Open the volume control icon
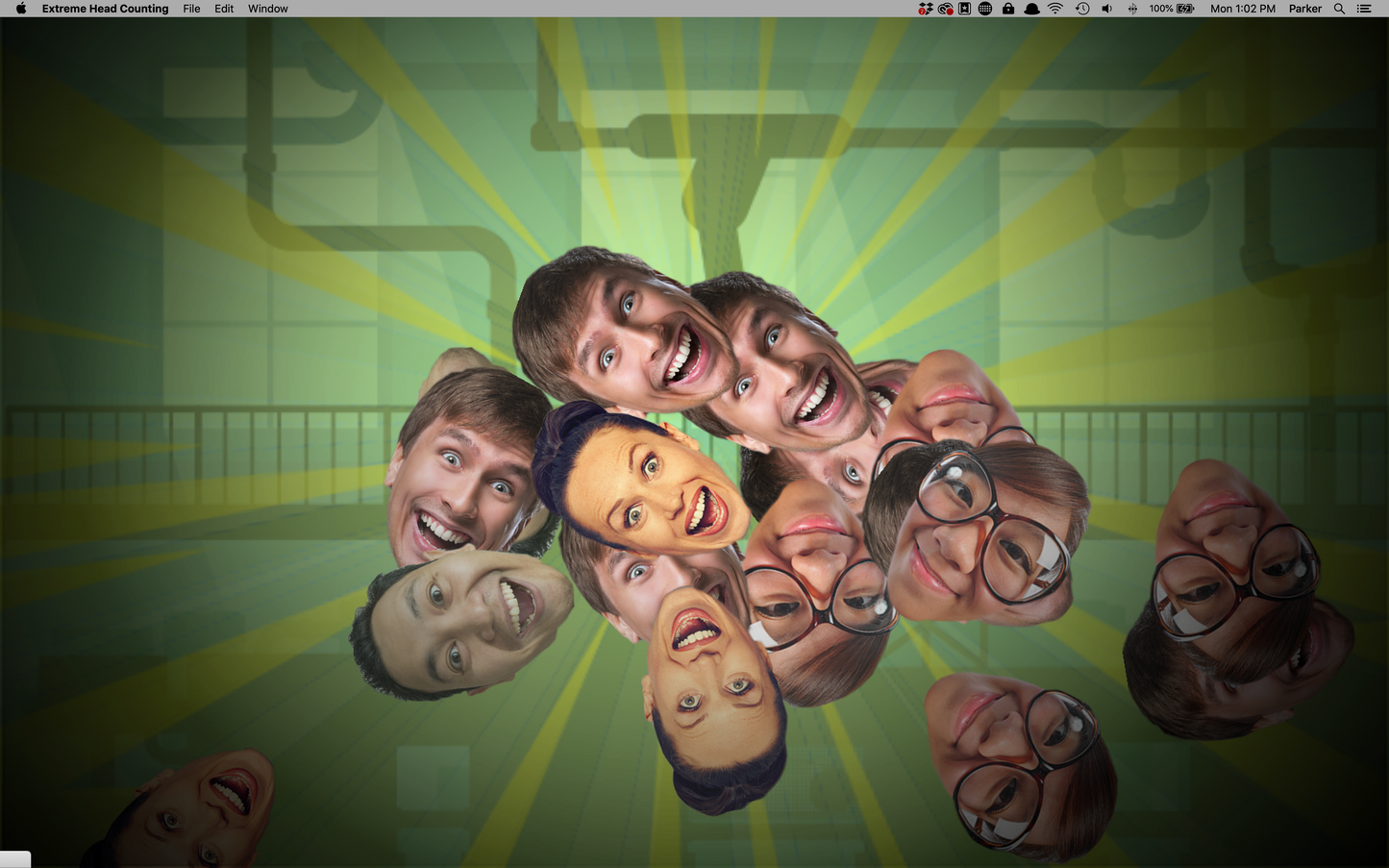 1106,9
